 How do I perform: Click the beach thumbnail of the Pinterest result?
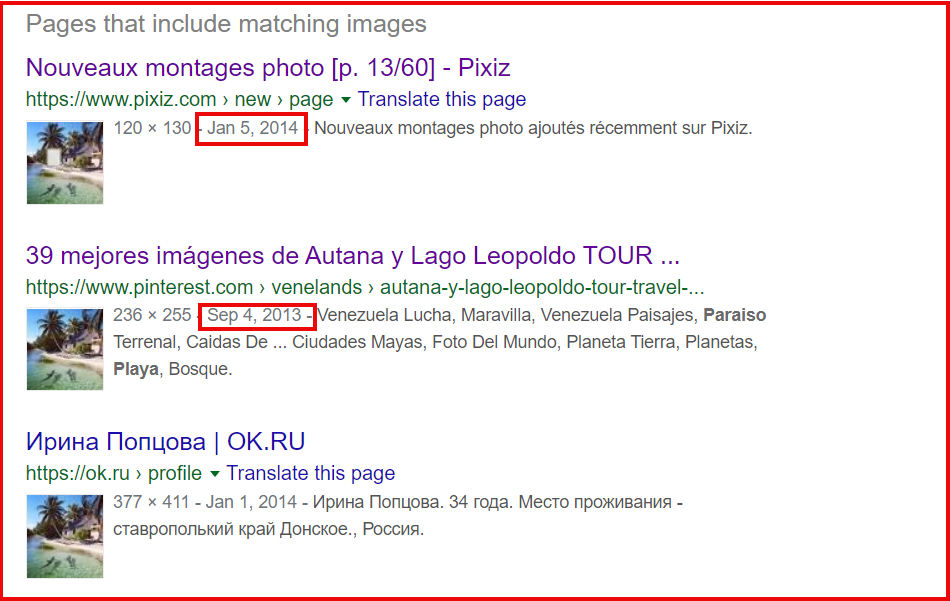tap(64, 349)
